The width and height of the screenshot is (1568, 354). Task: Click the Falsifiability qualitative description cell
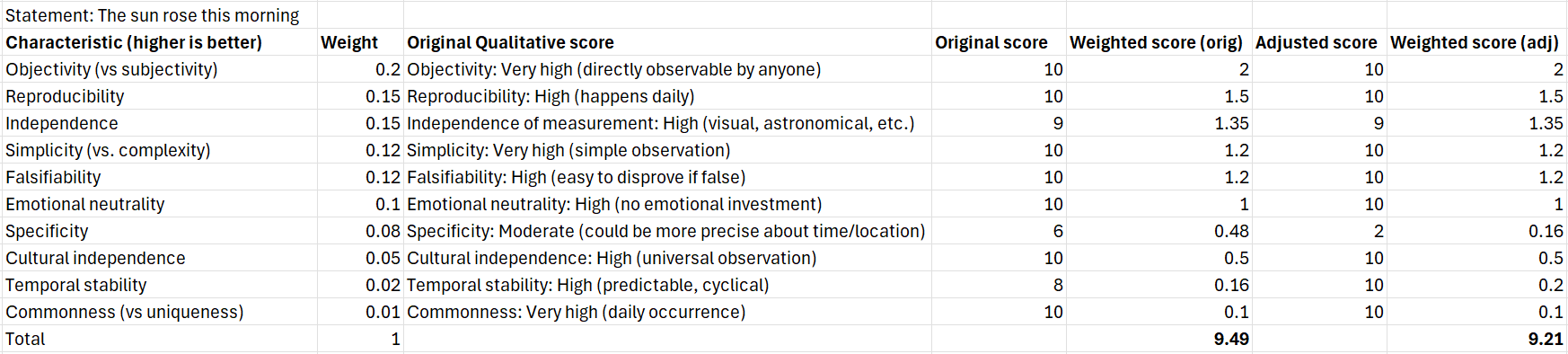667,177
